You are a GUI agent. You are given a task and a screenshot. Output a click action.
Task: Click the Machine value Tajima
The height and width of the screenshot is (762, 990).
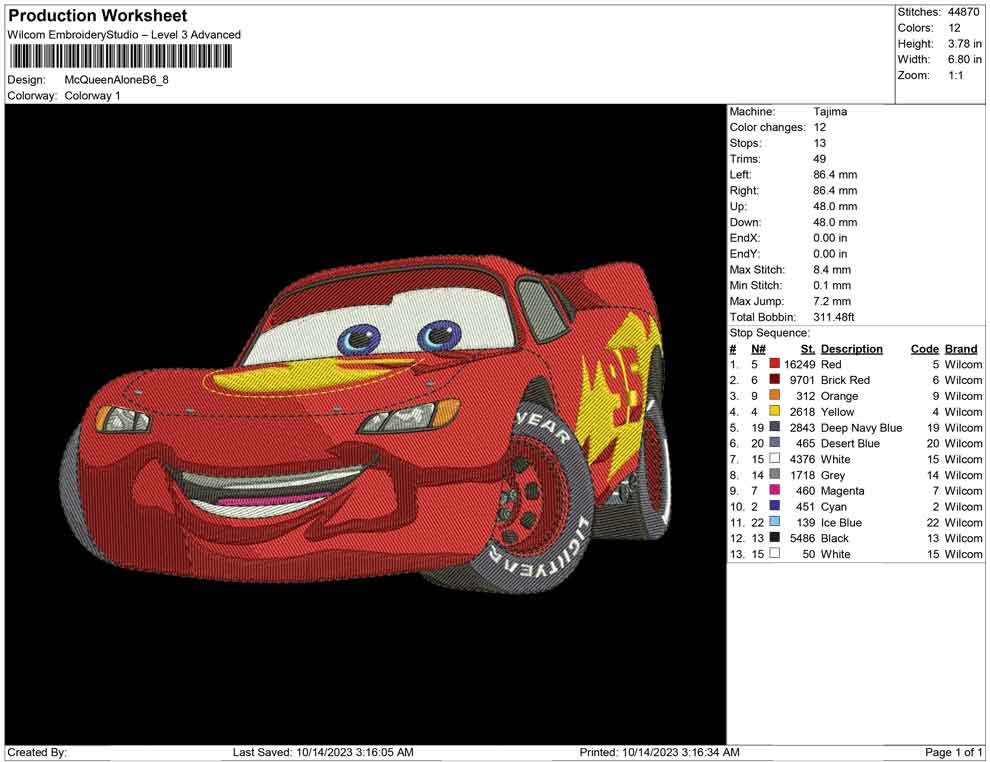pos(830,111)
